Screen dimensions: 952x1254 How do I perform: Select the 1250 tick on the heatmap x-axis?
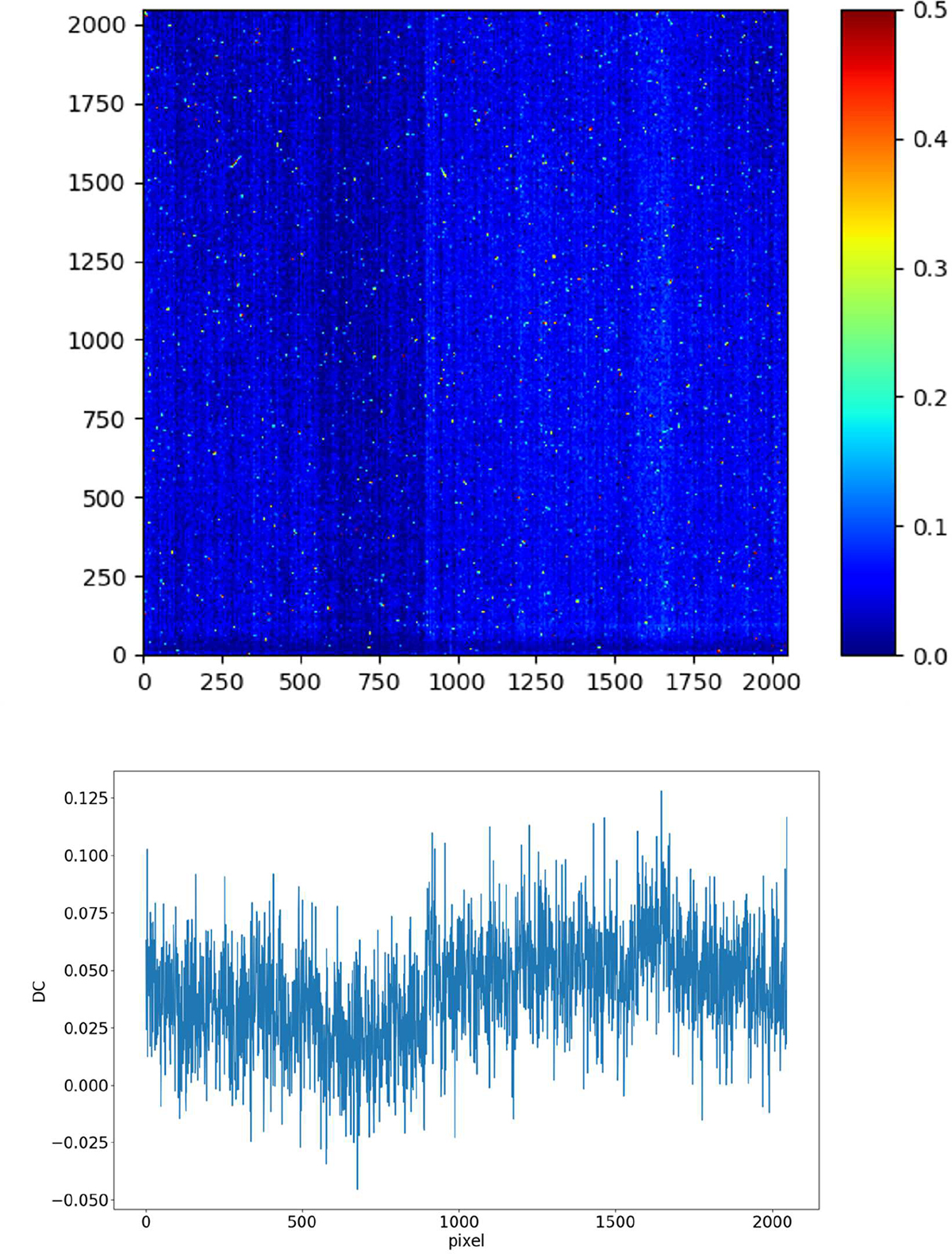[535, 683]
